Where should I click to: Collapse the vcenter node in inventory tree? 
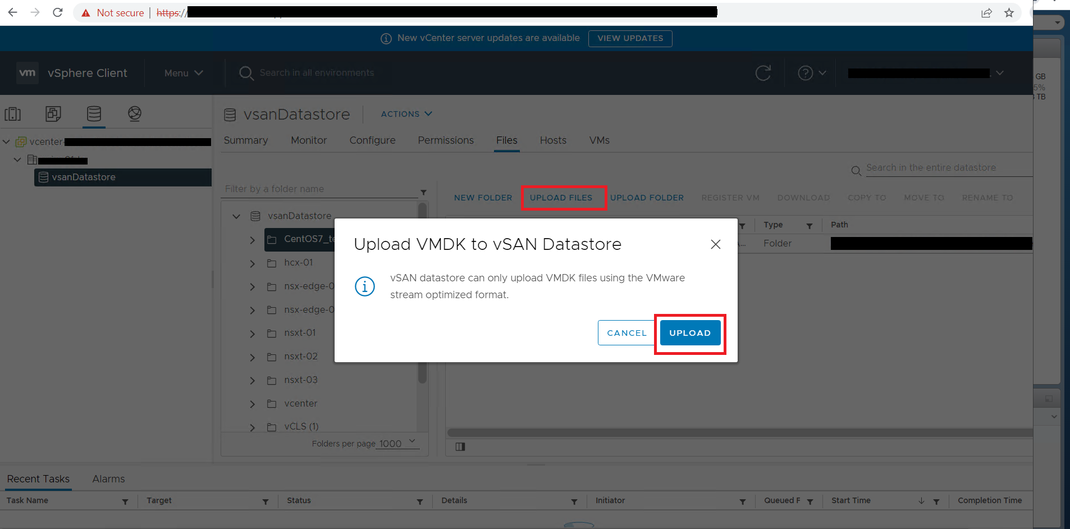tap(7, 142)
